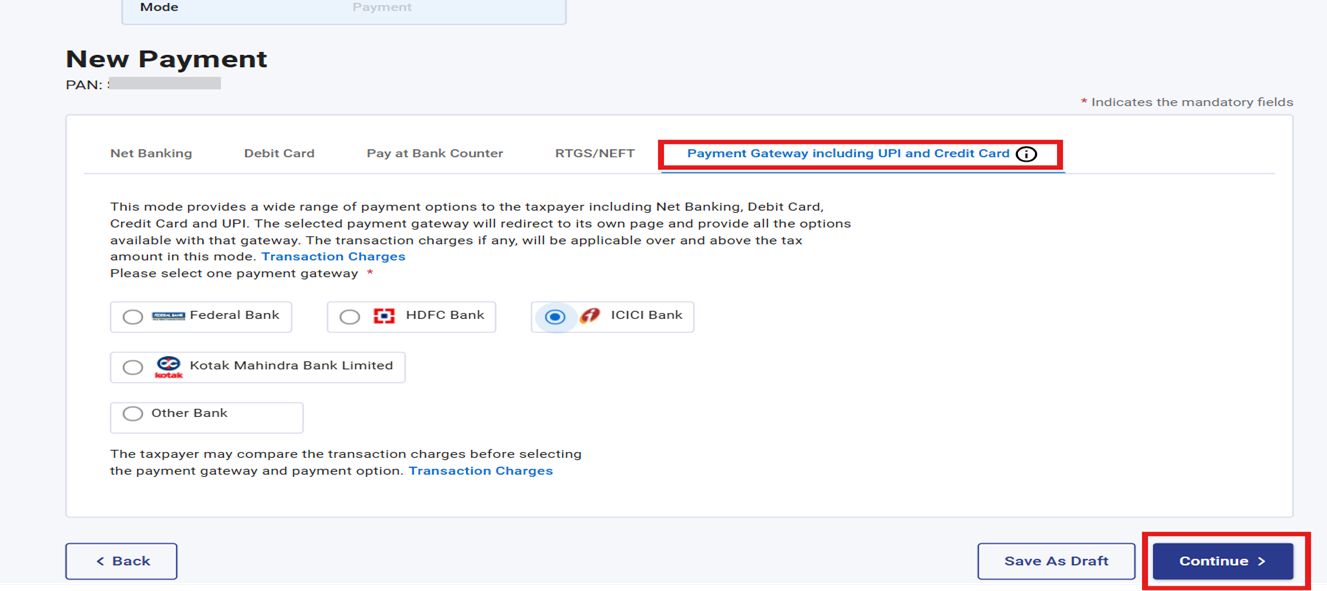Click the Kotak Mahindra Bank logo
The image size is (1327, 591).
point(169,367)
